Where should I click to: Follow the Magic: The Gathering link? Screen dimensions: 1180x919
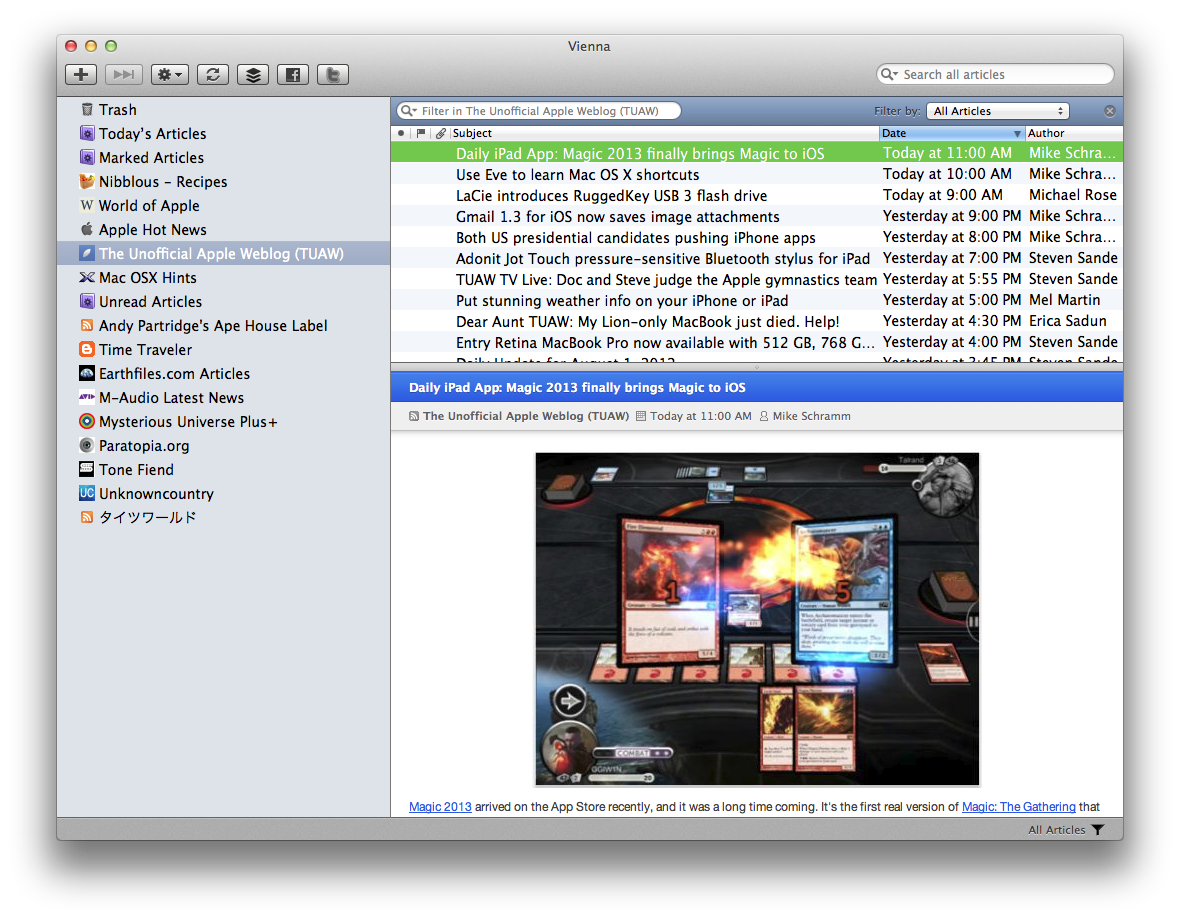click(x=1018, y=807)
